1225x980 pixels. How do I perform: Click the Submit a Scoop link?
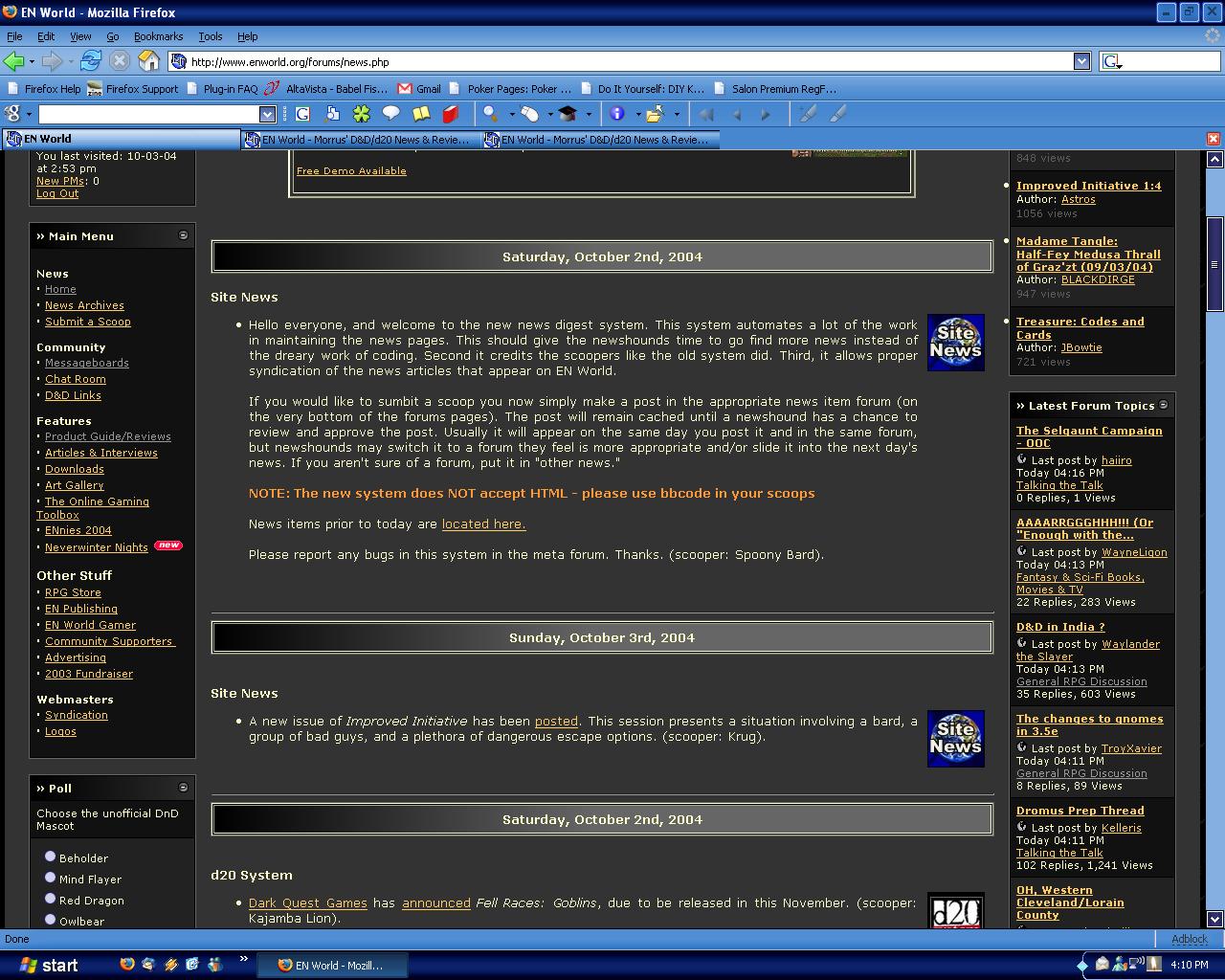point(88,322)
